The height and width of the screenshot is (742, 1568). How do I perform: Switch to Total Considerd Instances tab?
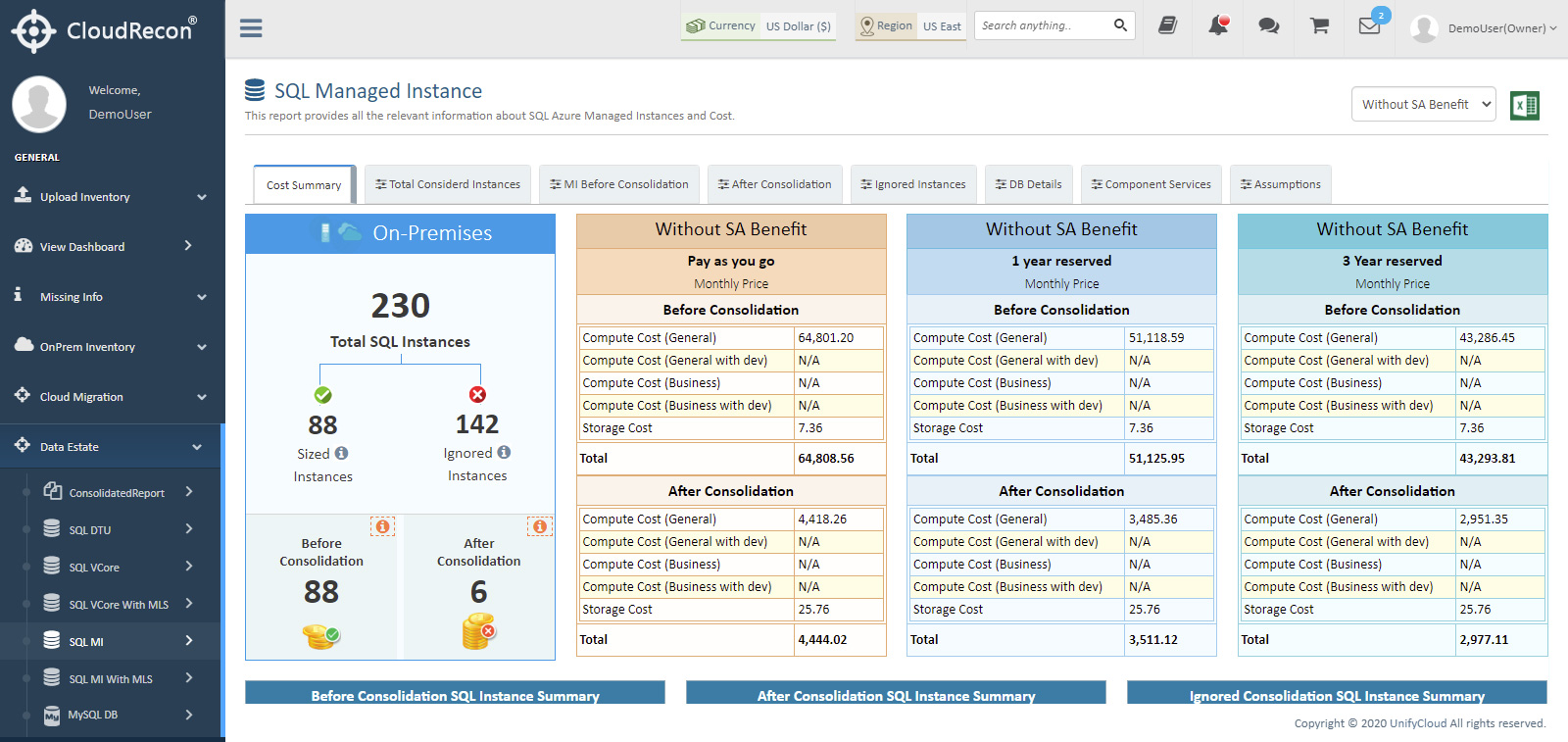pyautogui.click(x=448, y=184)
